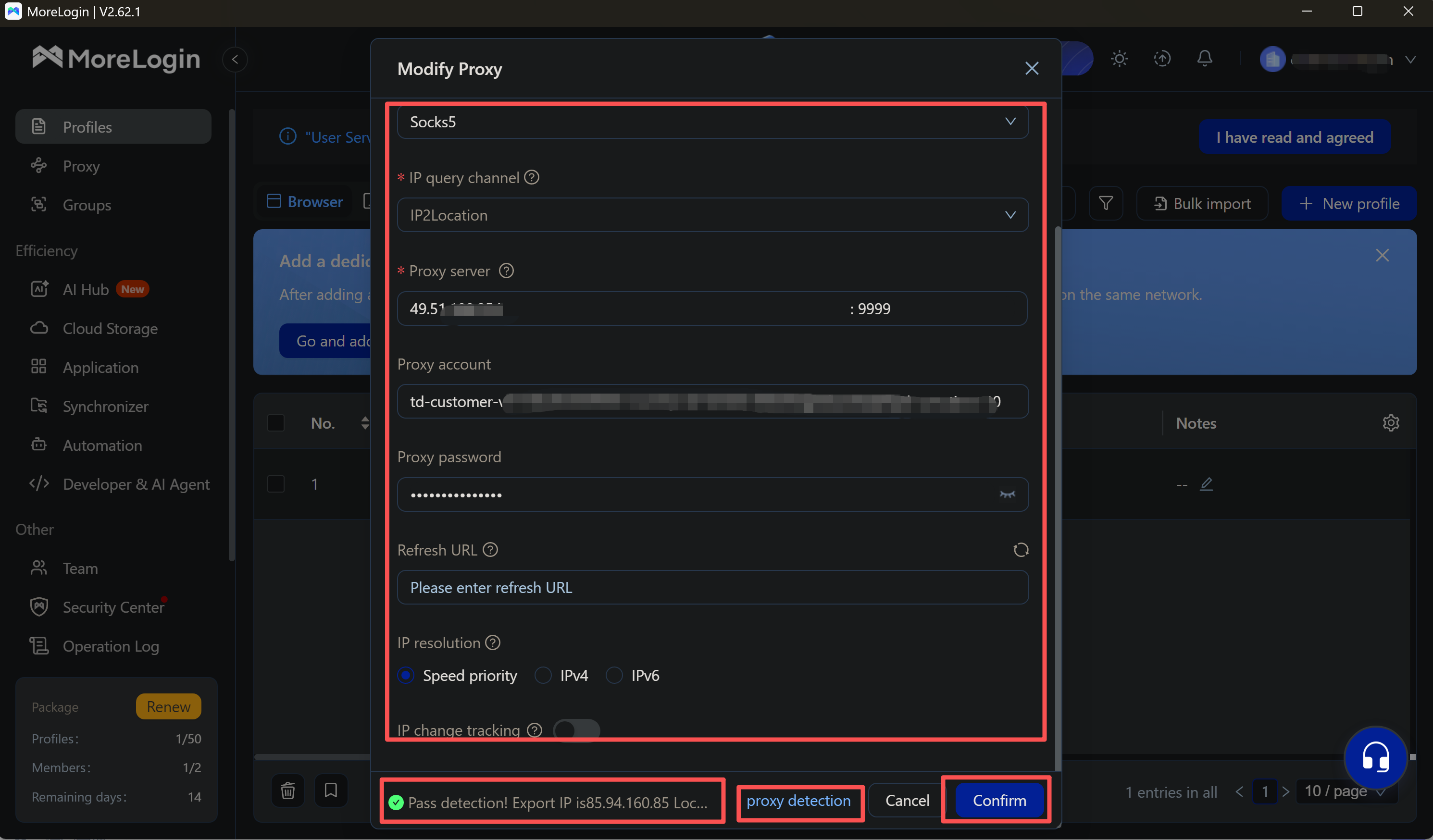Collapse the sidebar with the arrow button
Screen dimensions: 1433x840
click(235, 59)
